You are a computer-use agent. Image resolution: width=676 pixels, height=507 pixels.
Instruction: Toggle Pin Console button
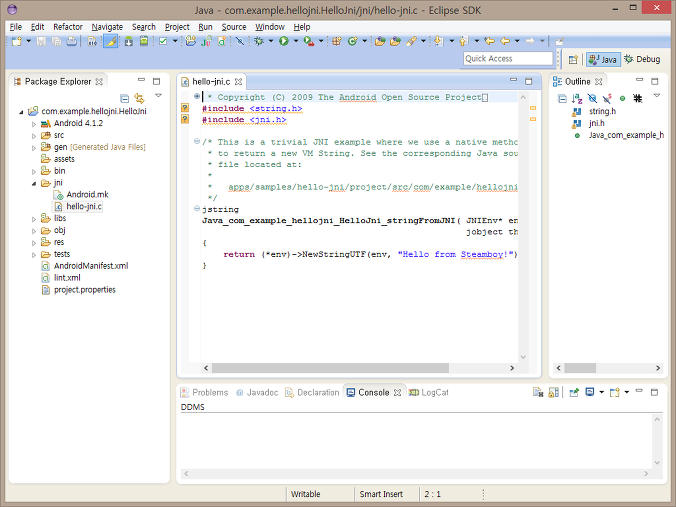point(574,392)
